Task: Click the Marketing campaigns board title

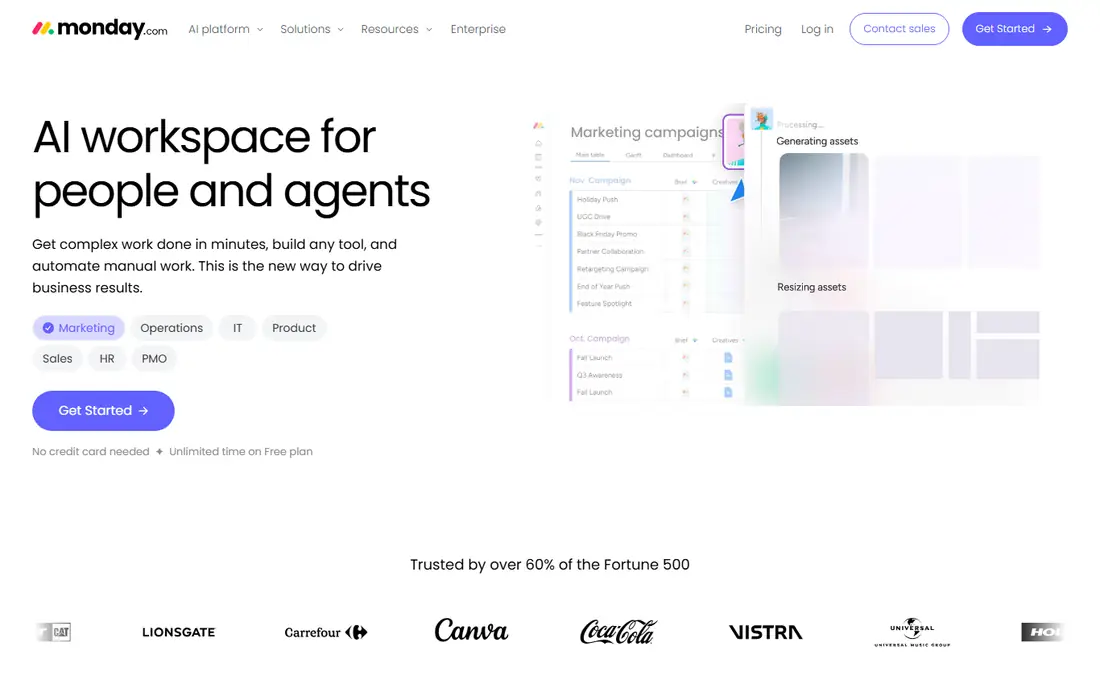Action: pos(646,132)
